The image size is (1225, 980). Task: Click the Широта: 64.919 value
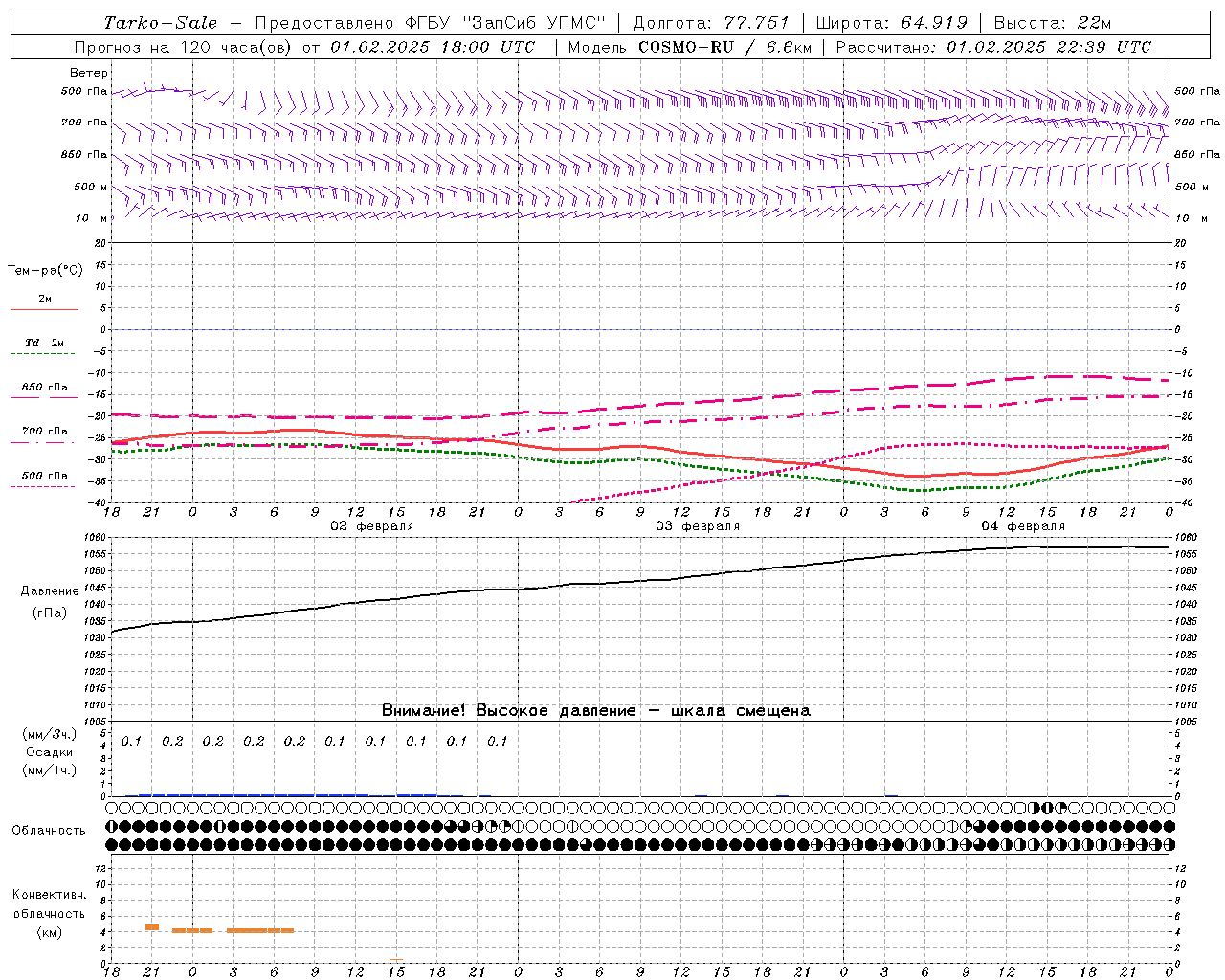(892, 23)
